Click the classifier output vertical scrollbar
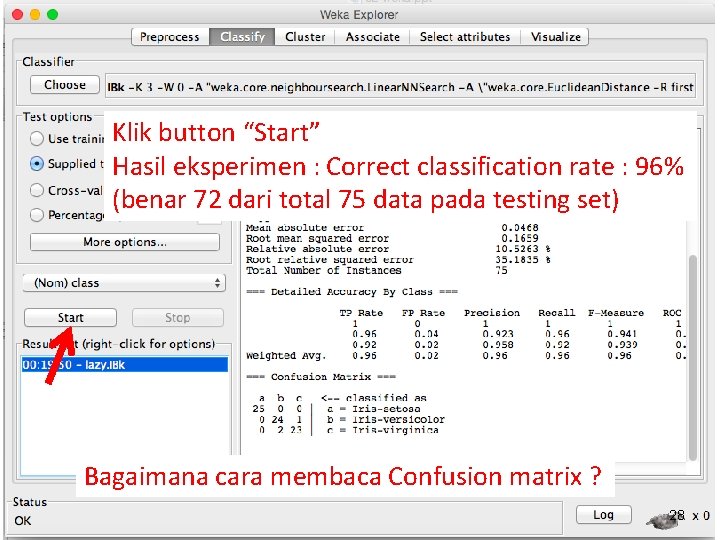Viewport: 720px width, 540px height. 693,358
